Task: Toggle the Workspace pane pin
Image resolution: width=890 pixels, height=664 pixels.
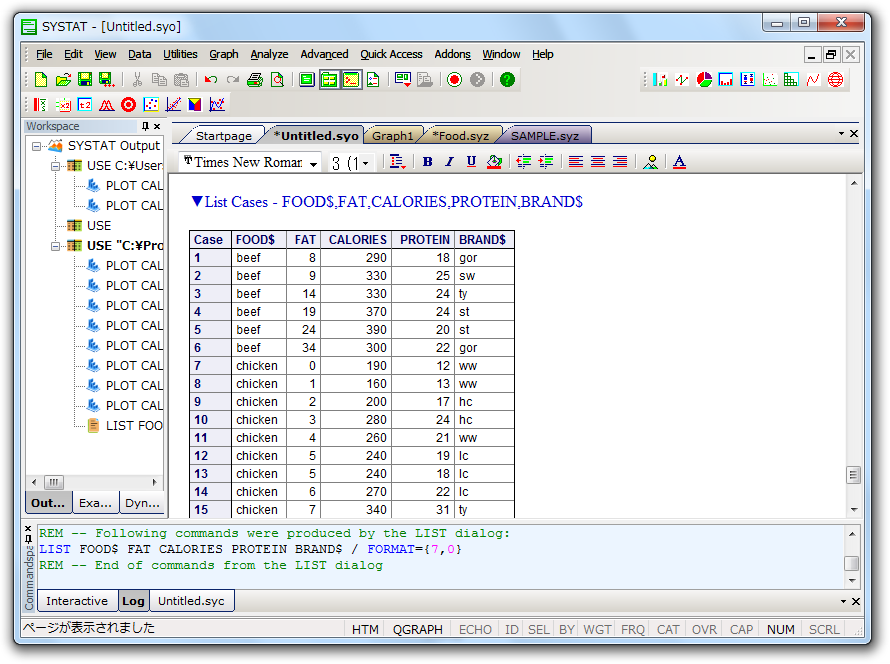Action: pos(145,126)
